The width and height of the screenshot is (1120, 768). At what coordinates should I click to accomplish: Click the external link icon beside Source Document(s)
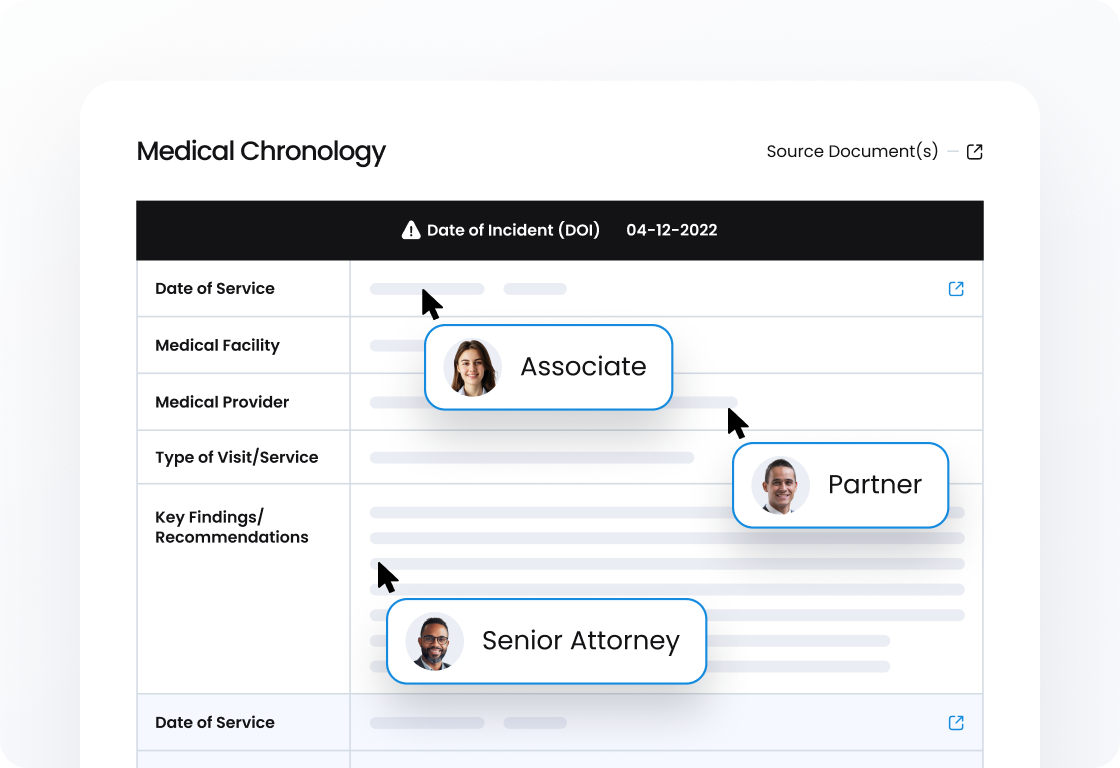(975, 152)
